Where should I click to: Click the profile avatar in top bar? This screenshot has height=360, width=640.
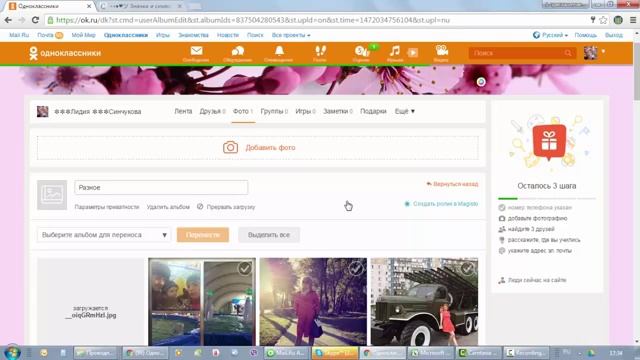click(x=590, y=53)
